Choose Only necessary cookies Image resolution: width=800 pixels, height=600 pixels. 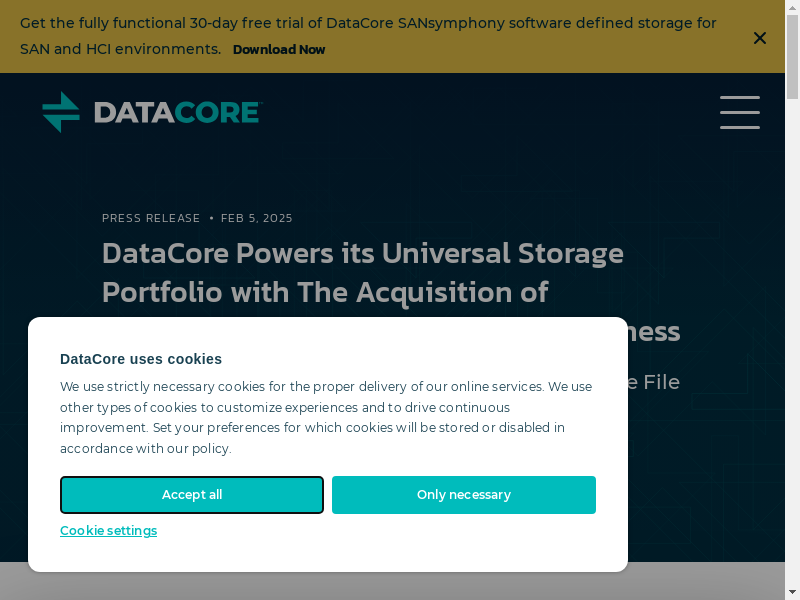pos(463,495)
